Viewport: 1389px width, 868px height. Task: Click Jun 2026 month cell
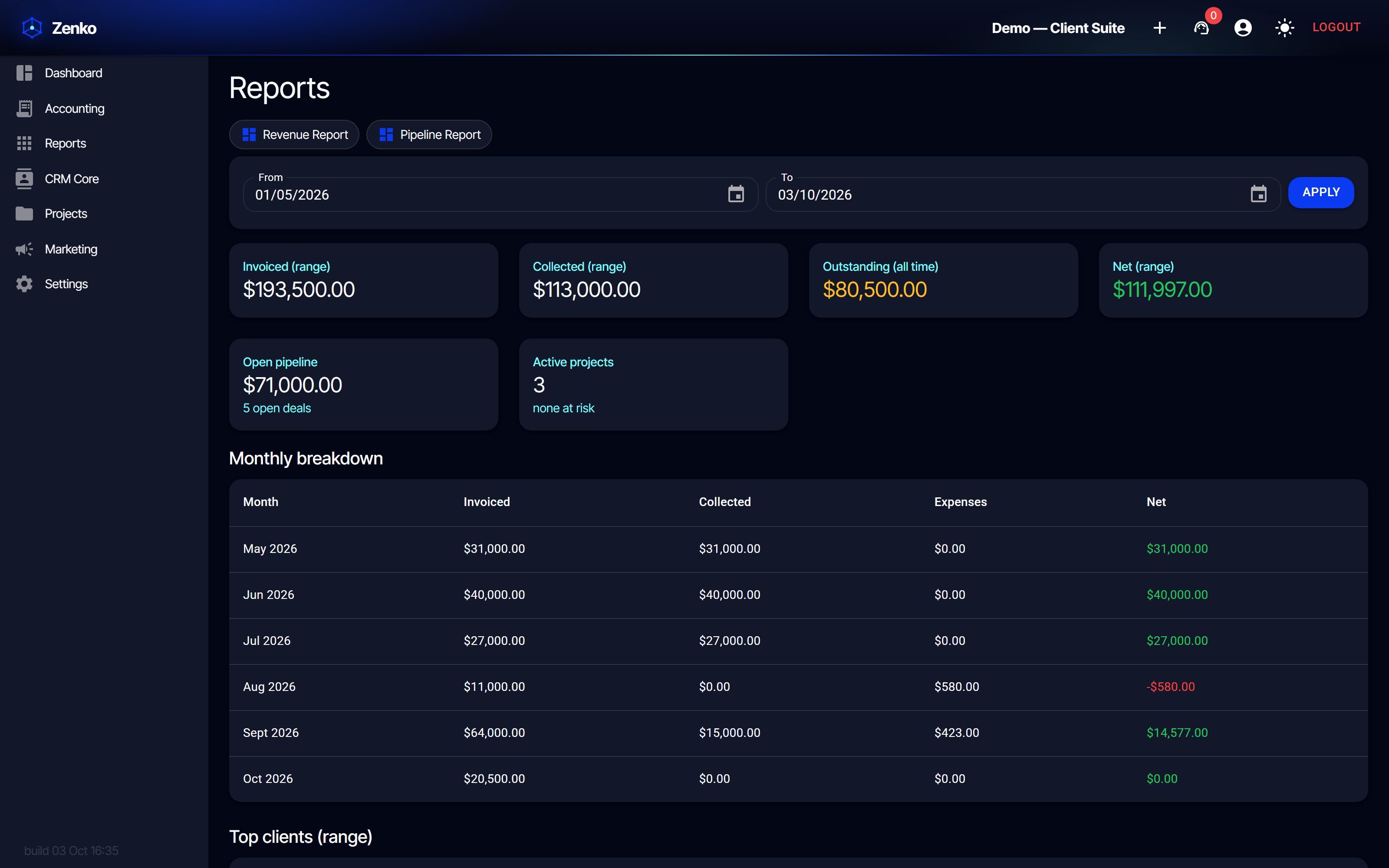coord(269,595)
